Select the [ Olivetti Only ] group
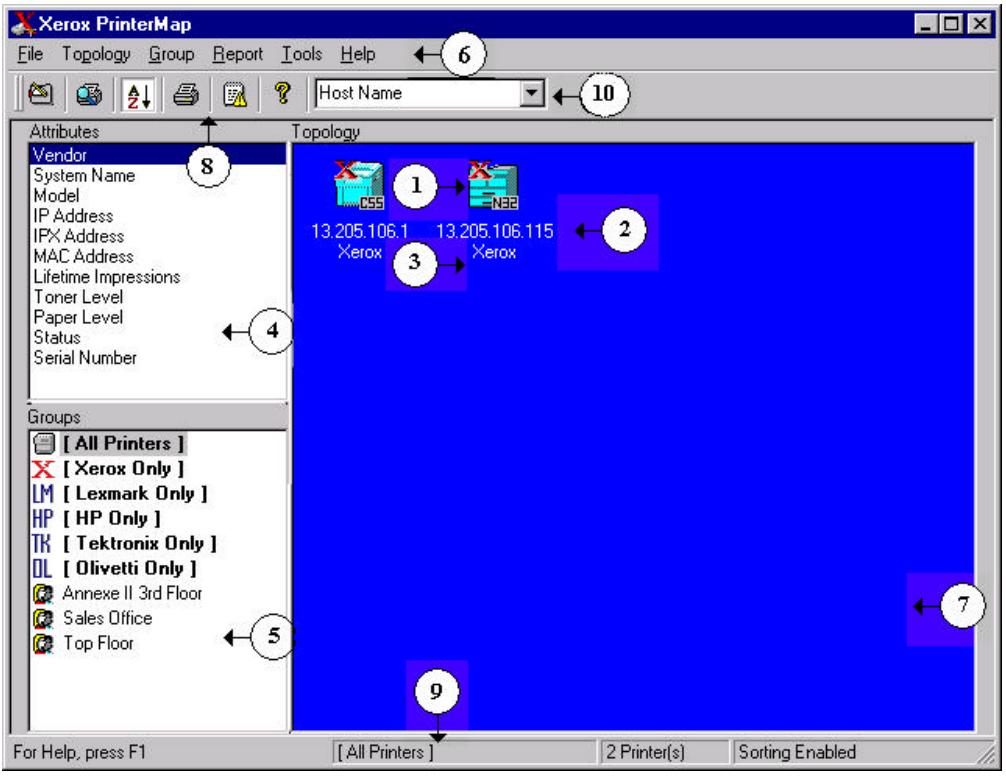 [x=130, y=568]
